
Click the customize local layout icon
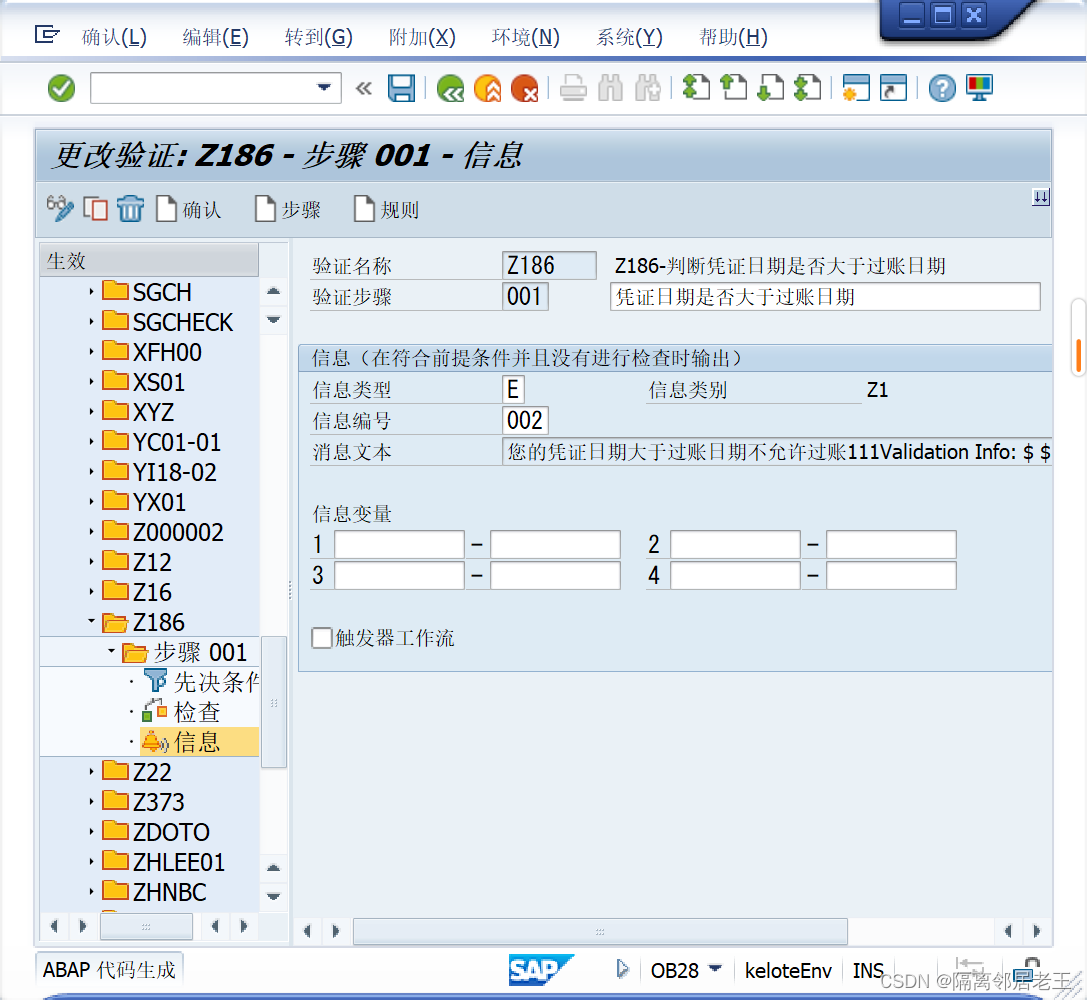979,88
